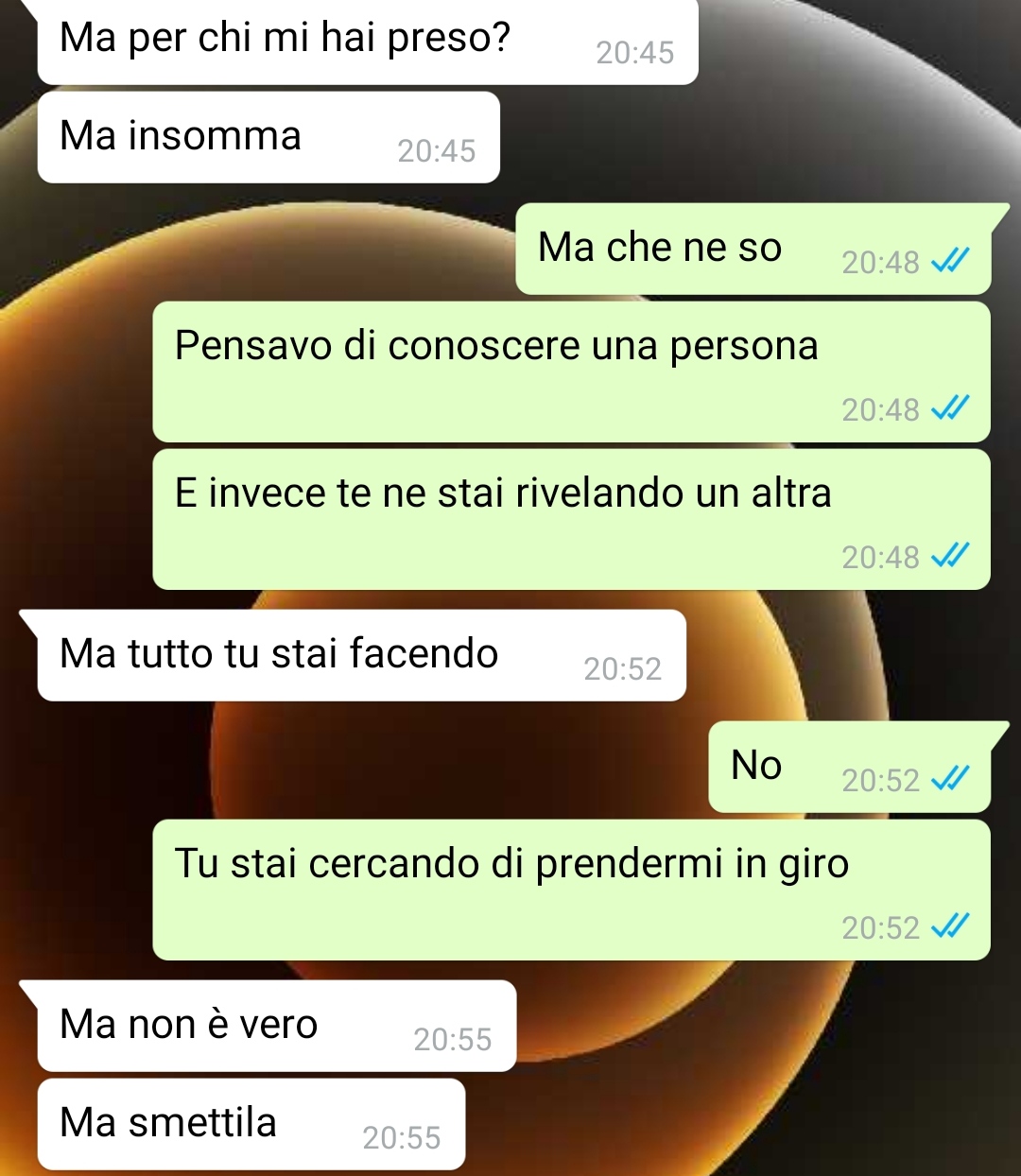Tap the blue ticks on "E invece te ne stai rivelando un altra"
Screen dimensions: 1021x1176
pos(950,556)
